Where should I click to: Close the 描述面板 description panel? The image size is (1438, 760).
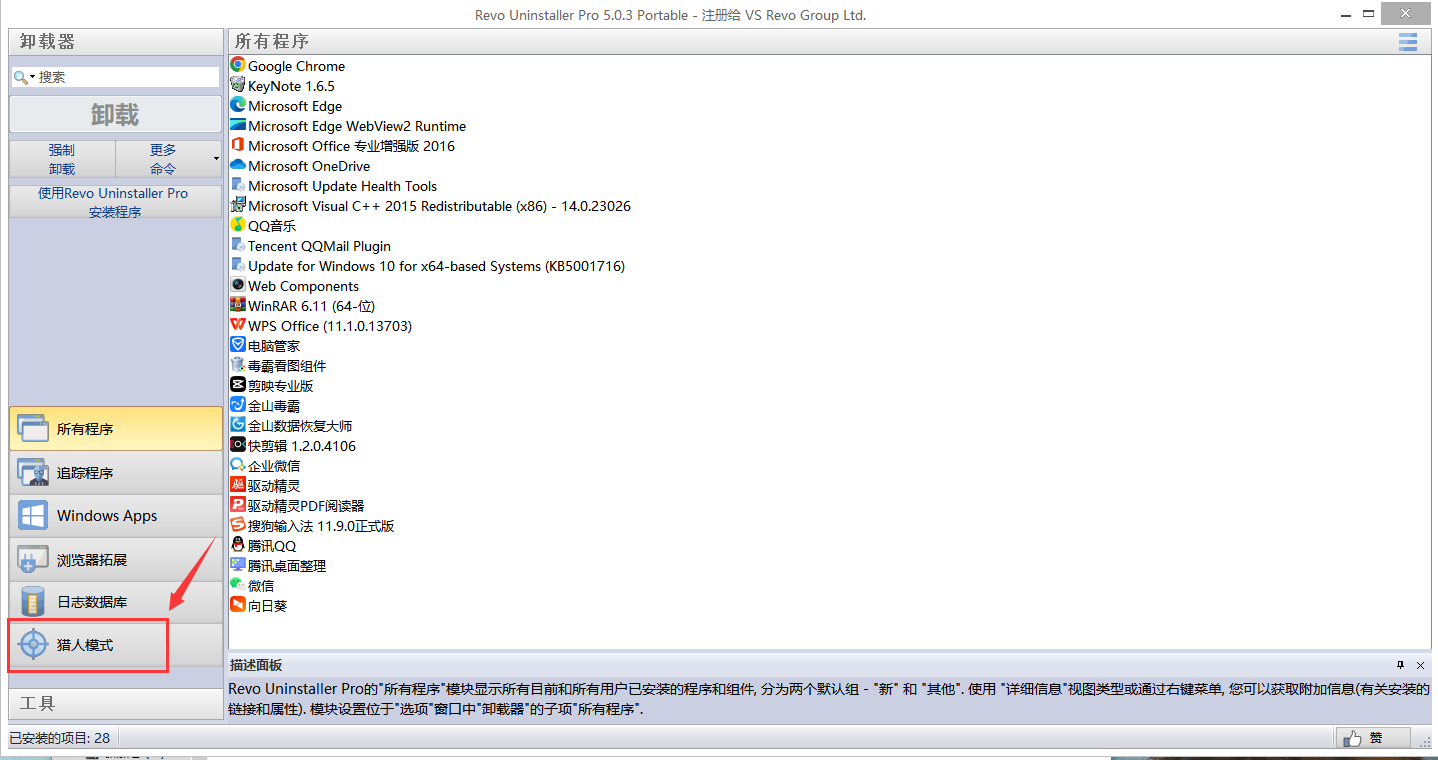point(1421,665)
